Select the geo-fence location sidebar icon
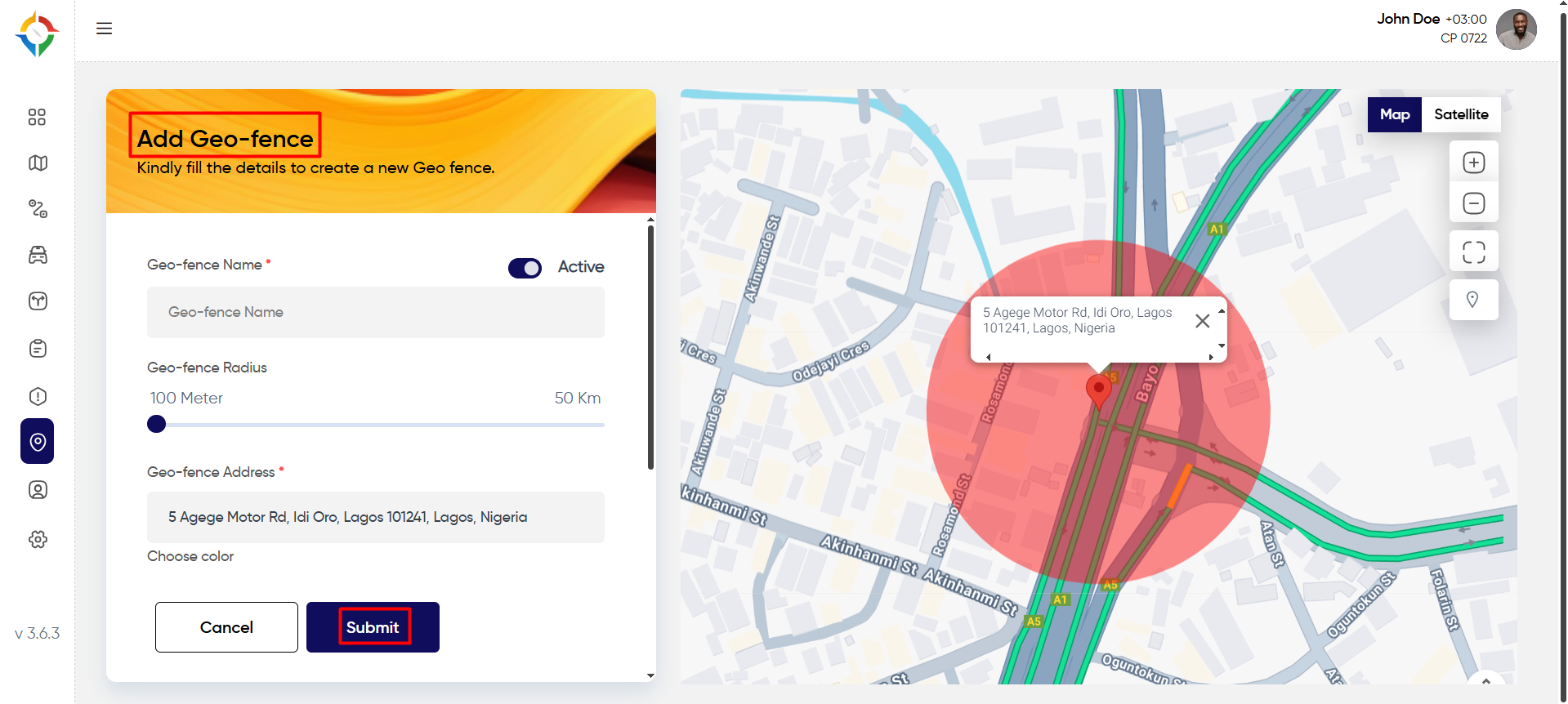1568x704 pixels. pos(38,441)
